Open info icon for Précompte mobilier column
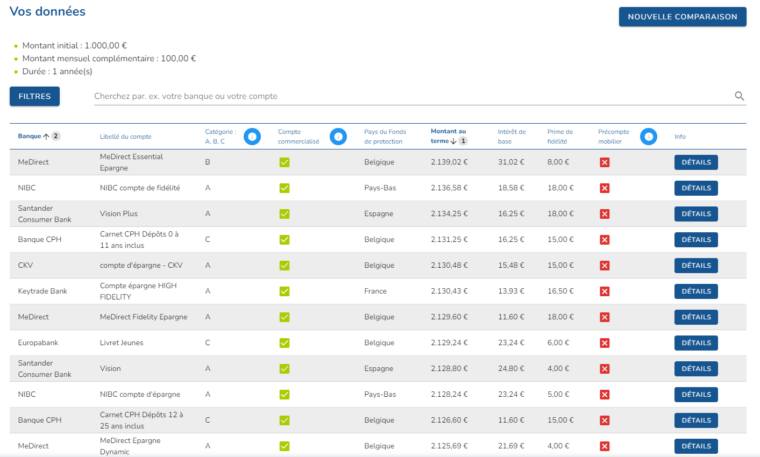This screenshot has width=760, height=457. (x=648, y=136)
